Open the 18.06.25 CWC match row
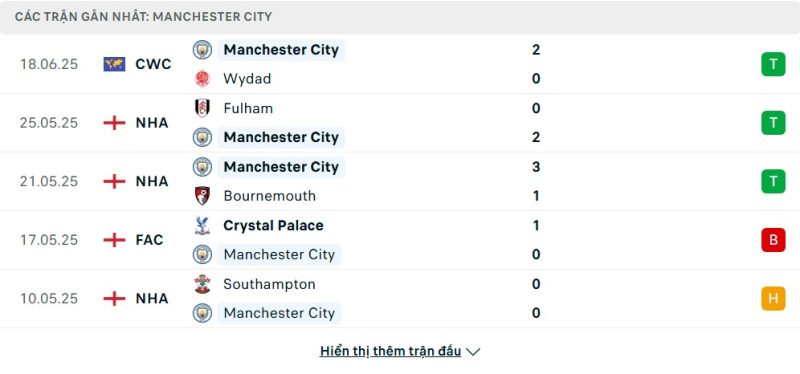 point(400,64)
